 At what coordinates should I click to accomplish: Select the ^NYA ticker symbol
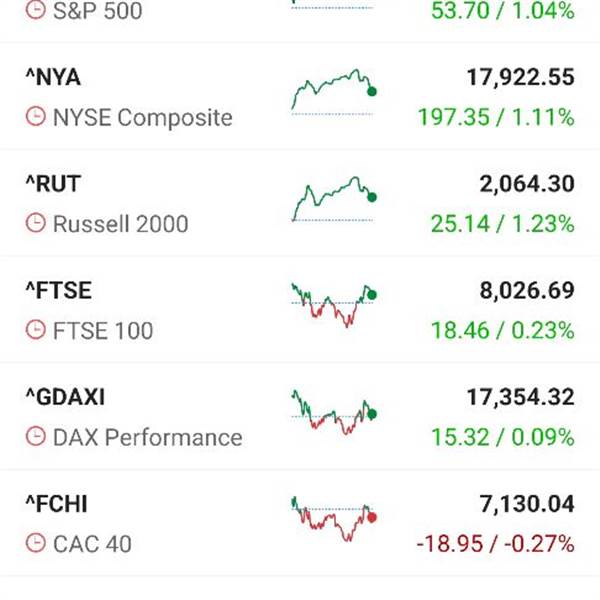pos(53,77)
